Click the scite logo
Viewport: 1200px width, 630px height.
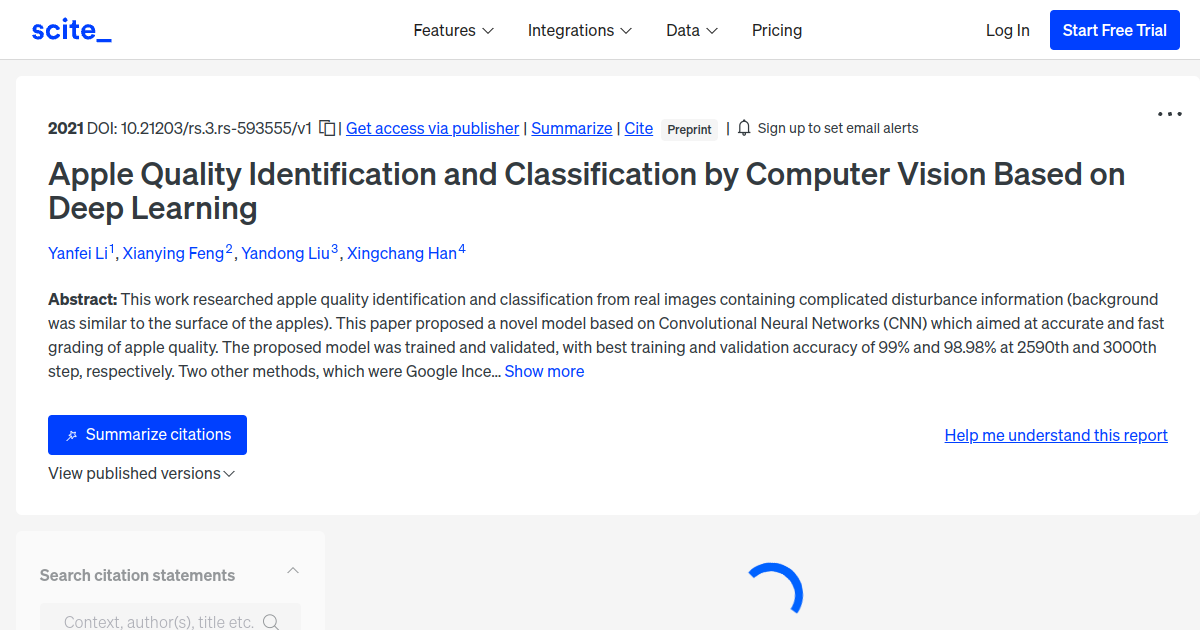click(x=70, y=29)
